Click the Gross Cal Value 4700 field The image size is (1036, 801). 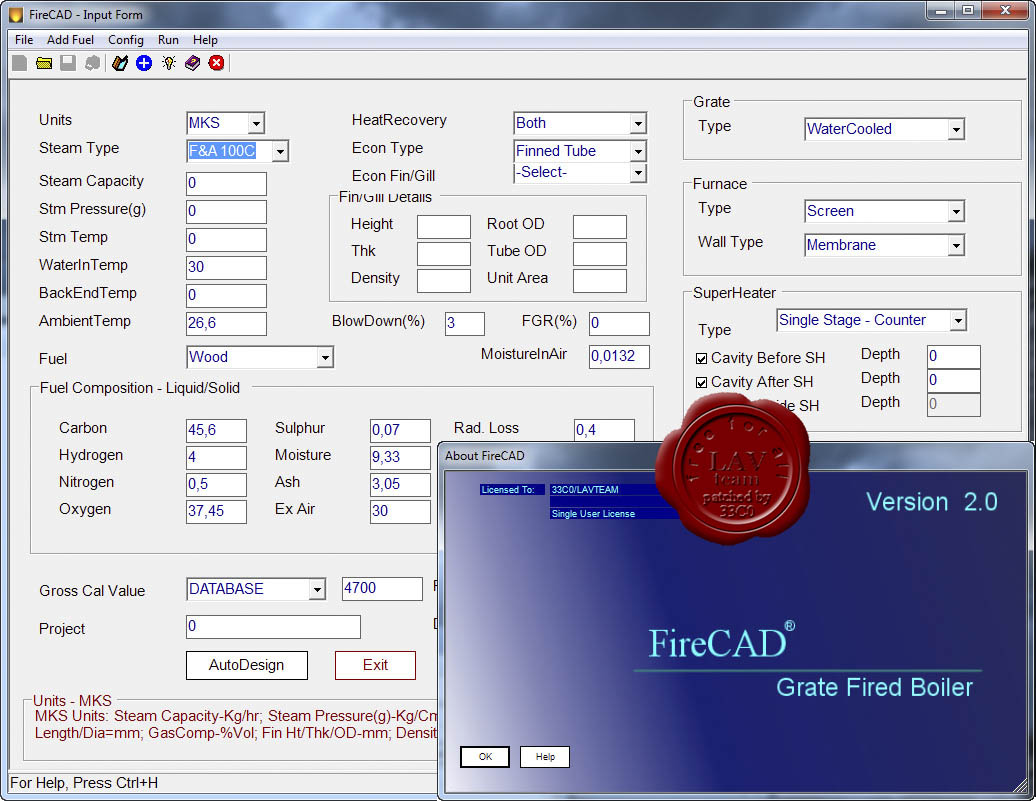(x=383, y=589)
